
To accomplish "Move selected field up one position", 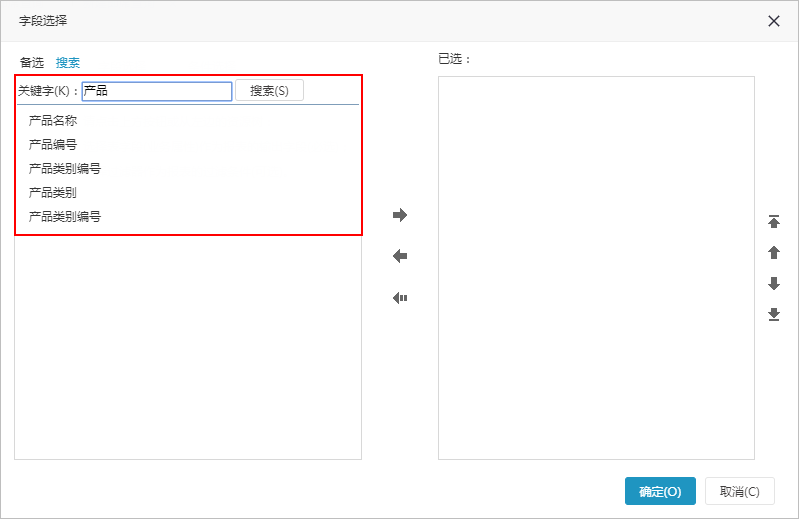I will click(774, 253).
